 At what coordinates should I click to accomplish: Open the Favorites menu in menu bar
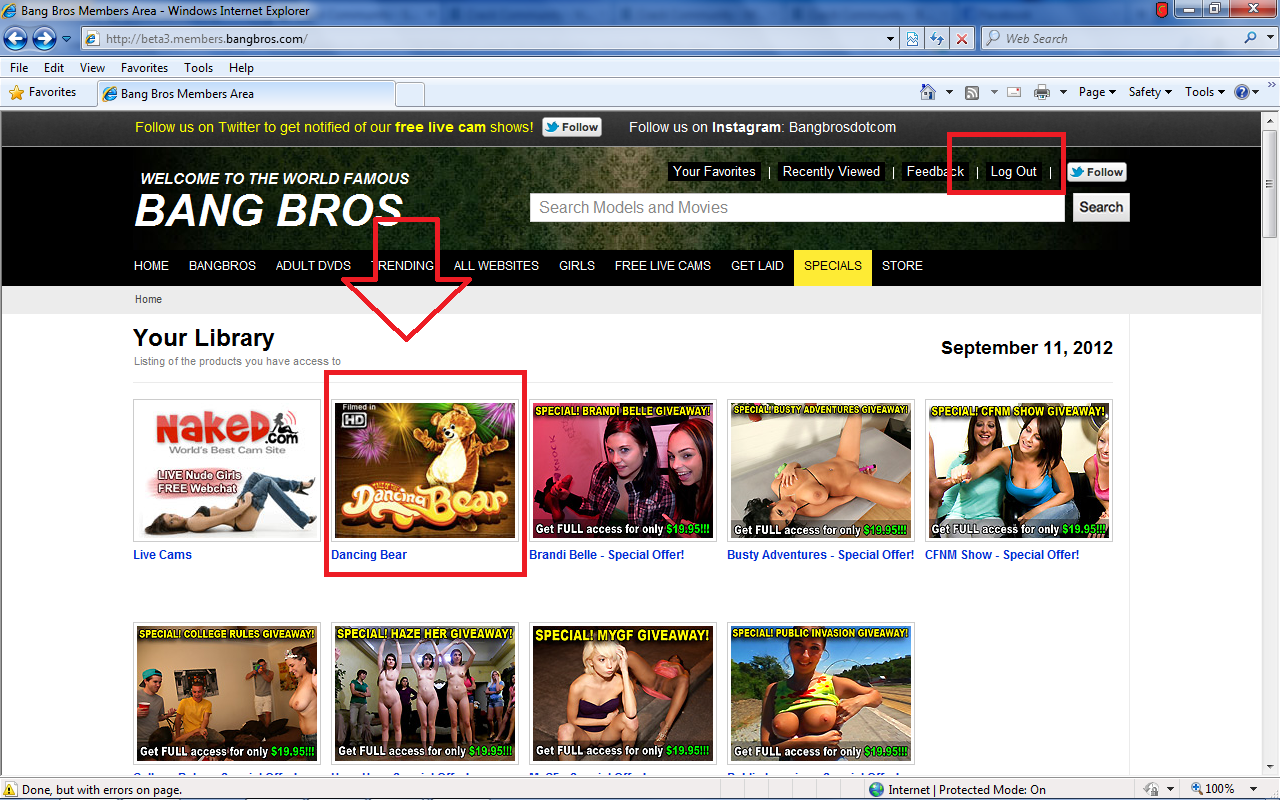pos(145,68)
